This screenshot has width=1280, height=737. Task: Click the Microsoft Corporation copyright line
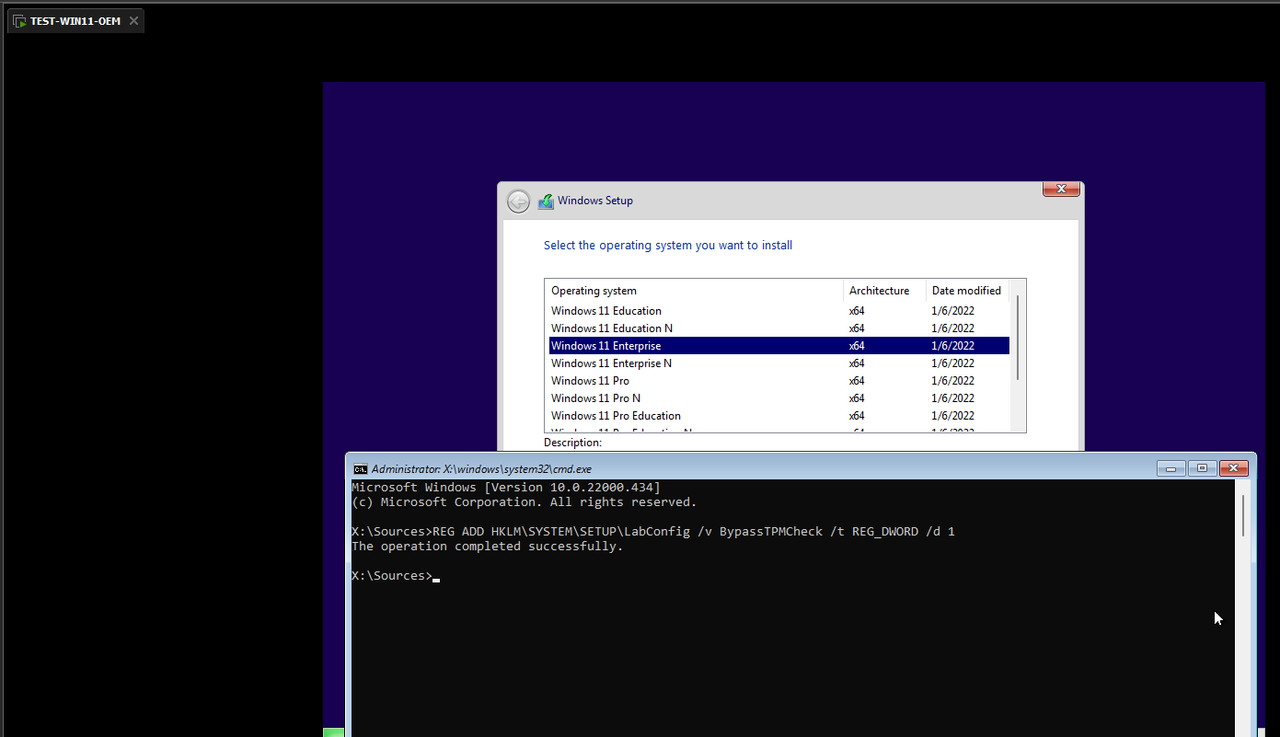(524, 502)
